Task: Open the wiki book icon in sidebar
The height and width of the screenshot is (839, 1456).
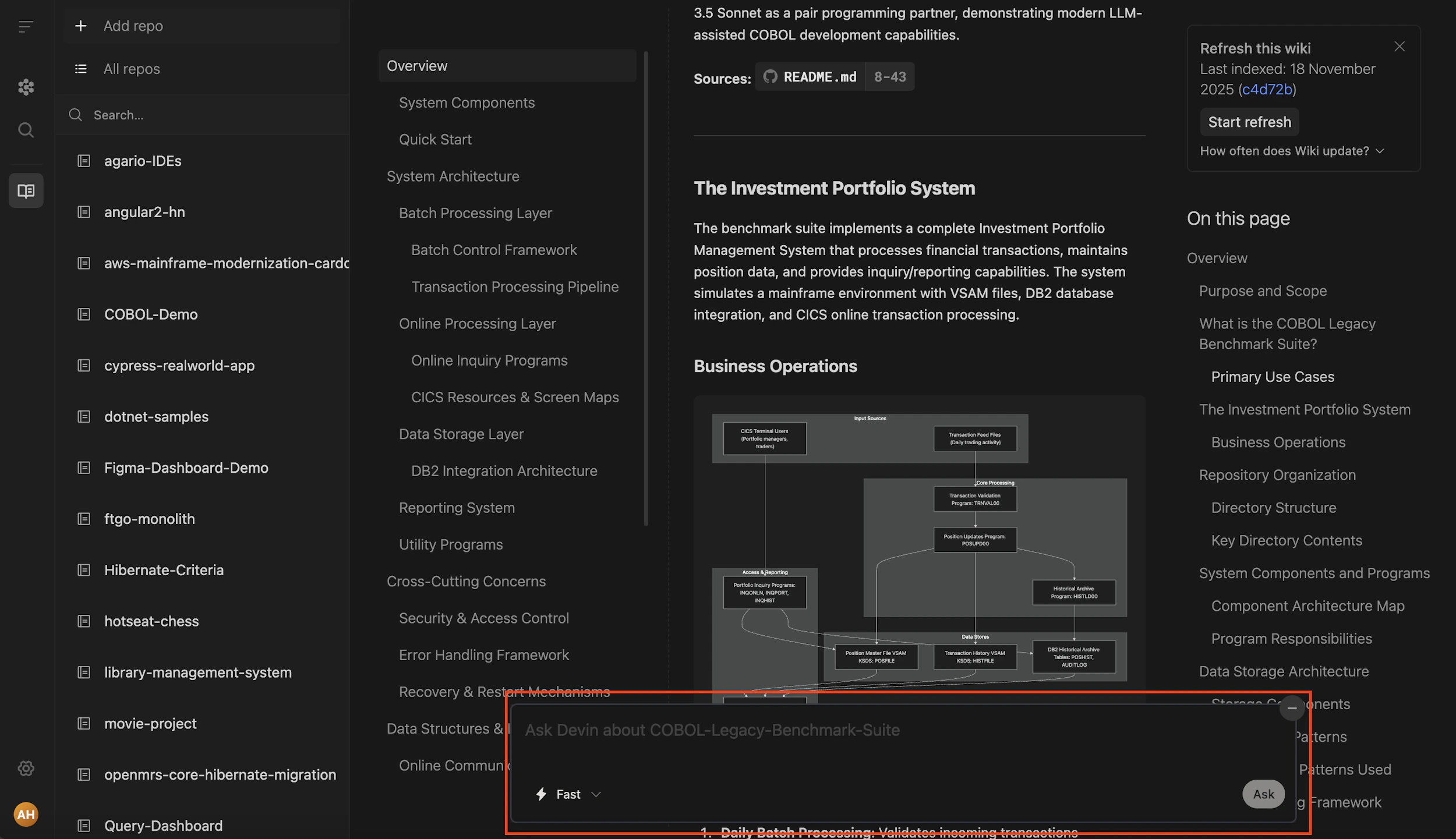Action: click(x=26, y=190)
